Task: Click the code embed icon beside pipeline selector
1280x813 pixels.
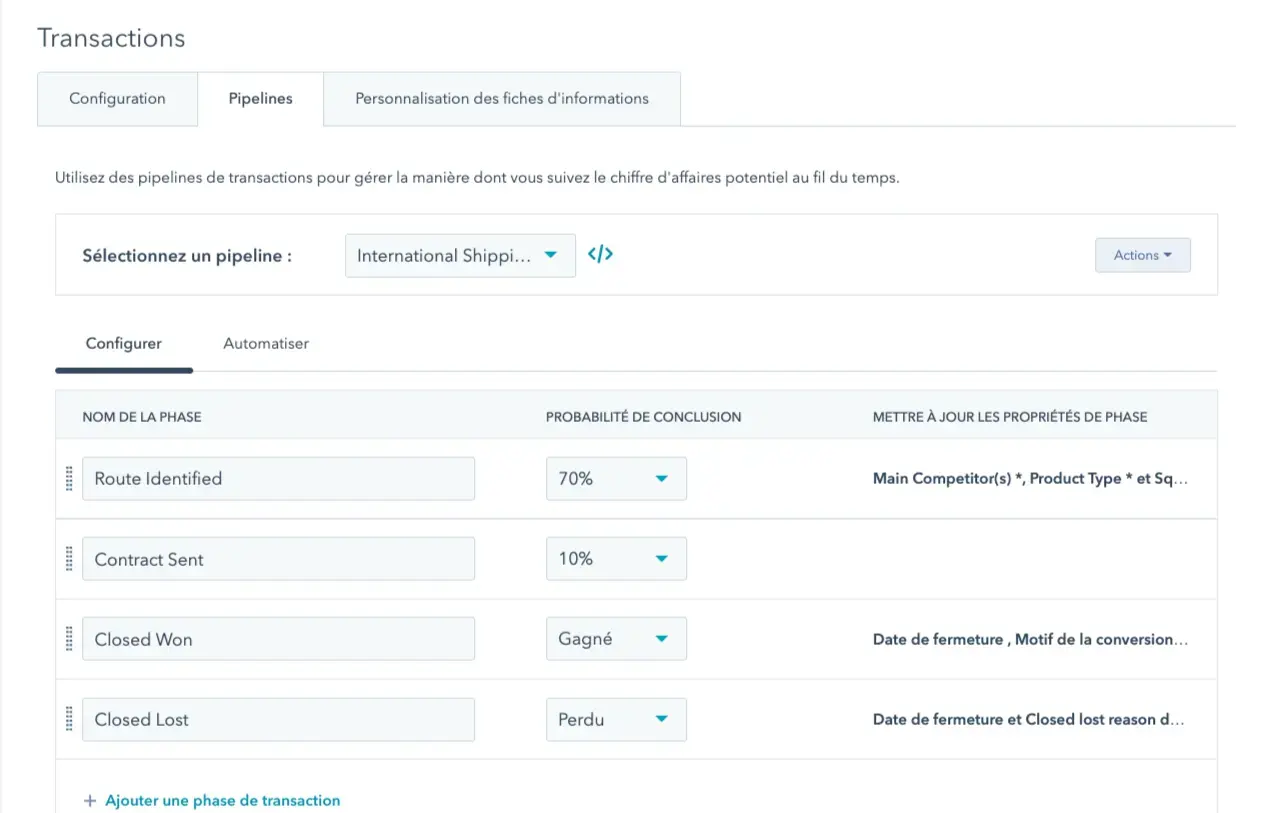Action: [600, 255]
